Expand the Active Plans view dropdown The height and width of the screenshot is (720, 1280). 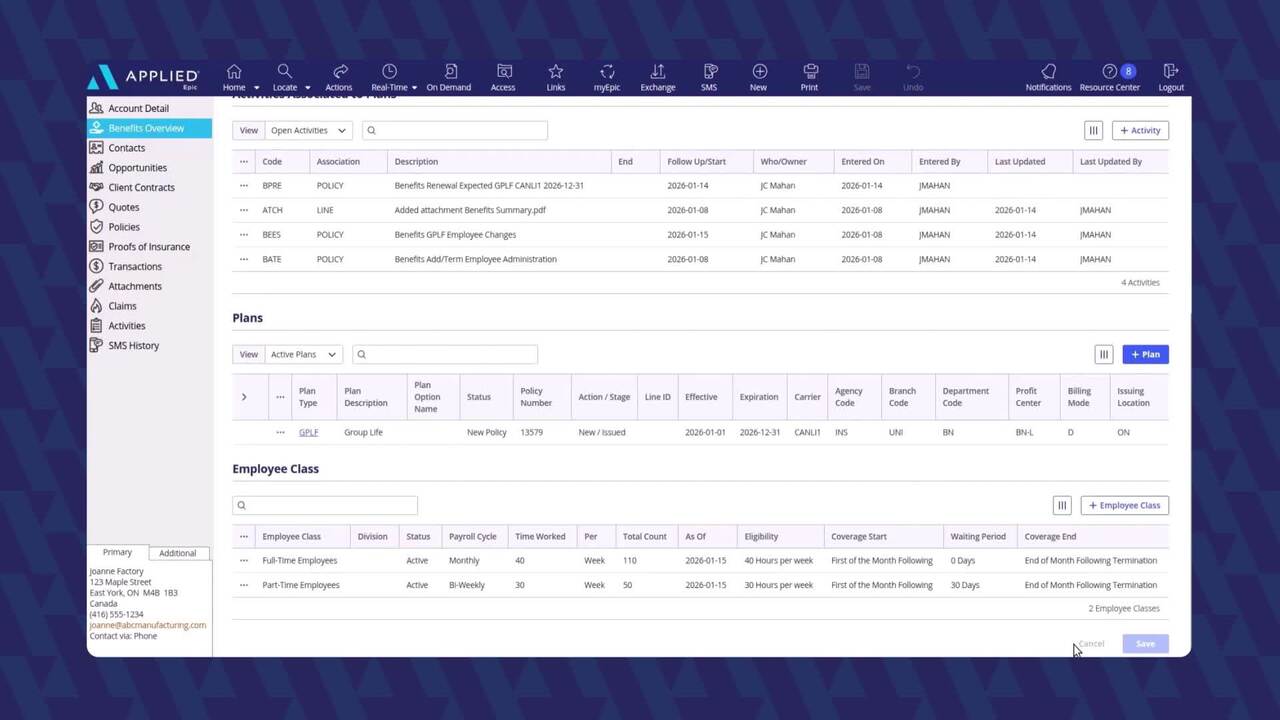tap(303, 354)
